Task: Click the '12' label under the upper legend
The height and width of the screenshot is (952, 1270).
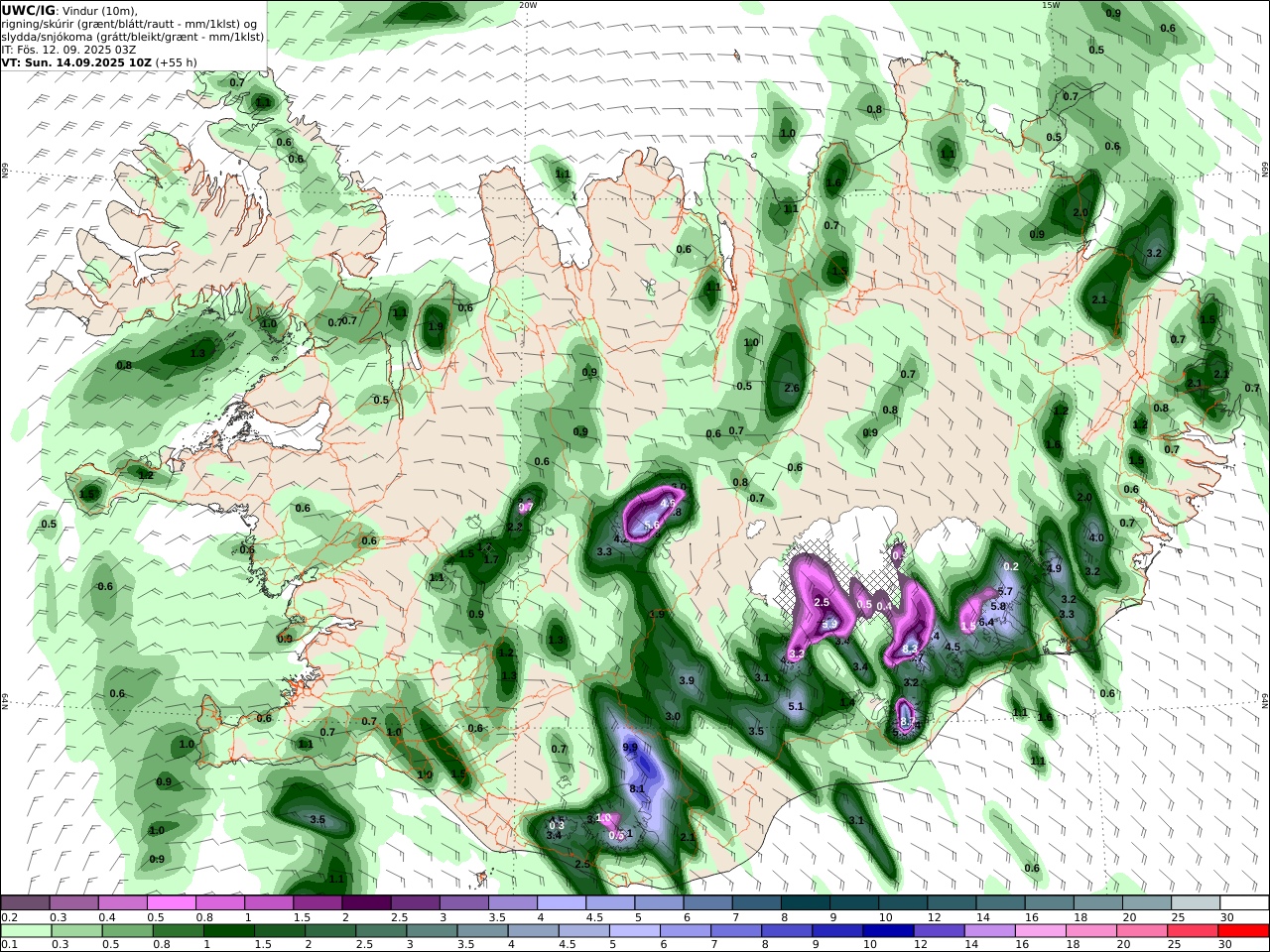Action: (934, 917)
